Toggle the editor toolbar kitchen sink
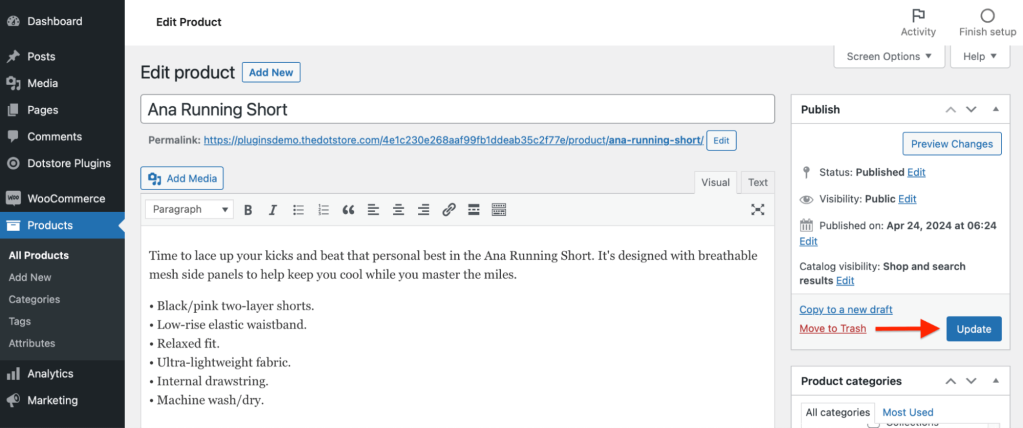 [499, 210]
